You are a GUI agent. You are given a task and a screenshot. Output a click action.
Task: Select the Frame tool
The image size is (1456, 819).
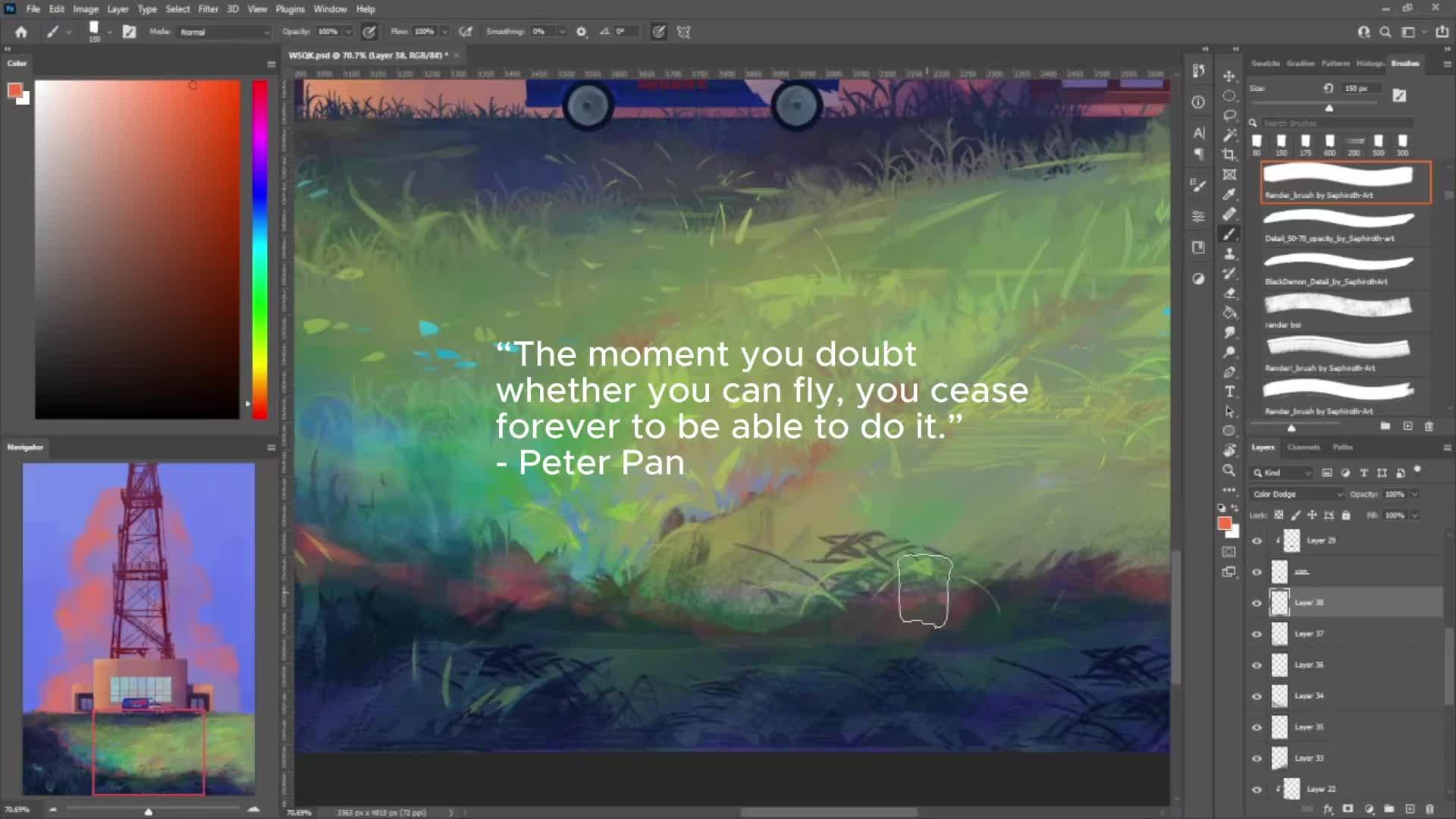click(1229, 174)
